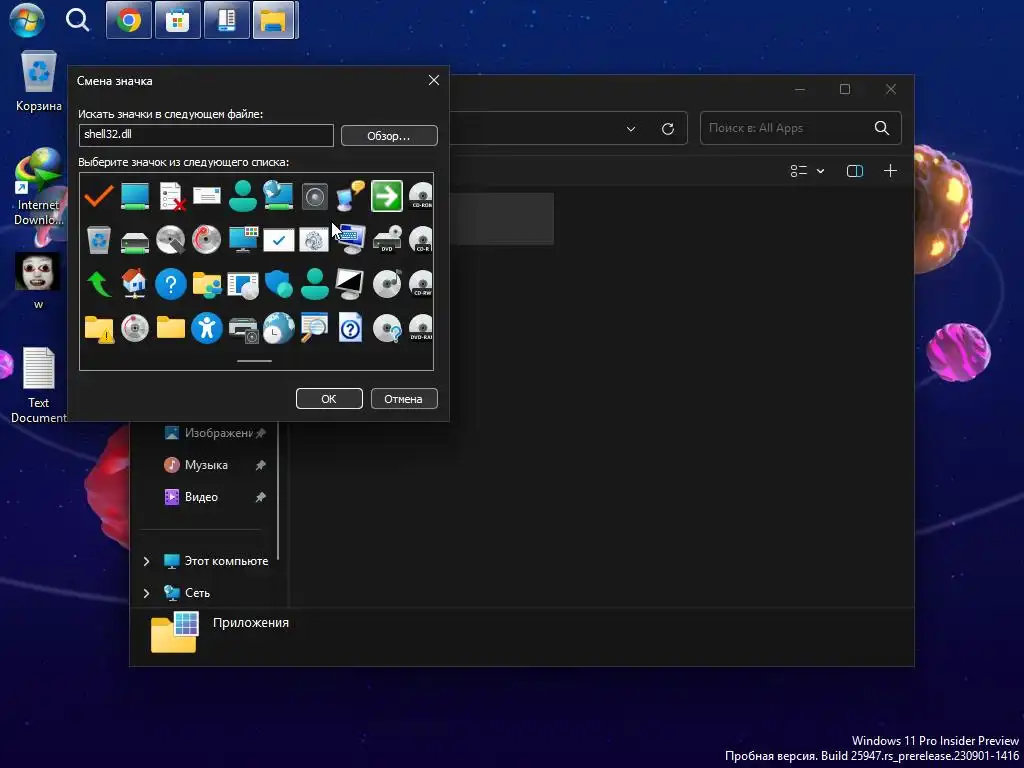Select the DVD drive icon
Screen dimensions: 1024x768
click(x=387, y=240)
